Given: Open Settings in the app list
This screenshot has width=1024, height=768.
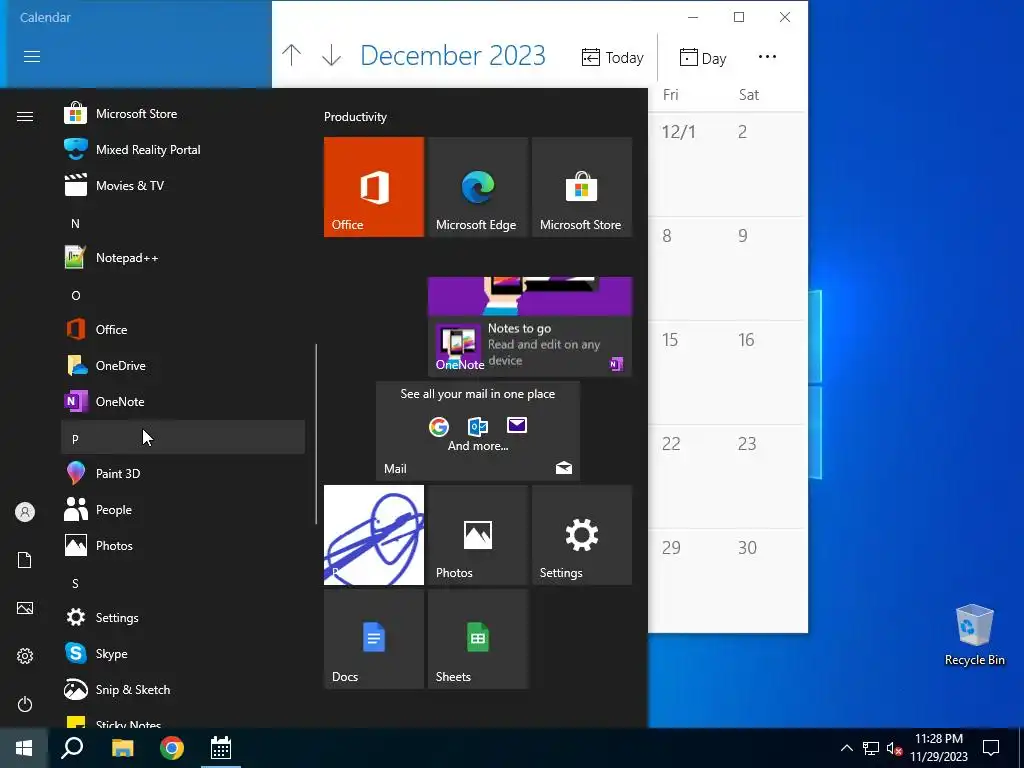Looking at the screenshot, I should (x=183, y=618).
